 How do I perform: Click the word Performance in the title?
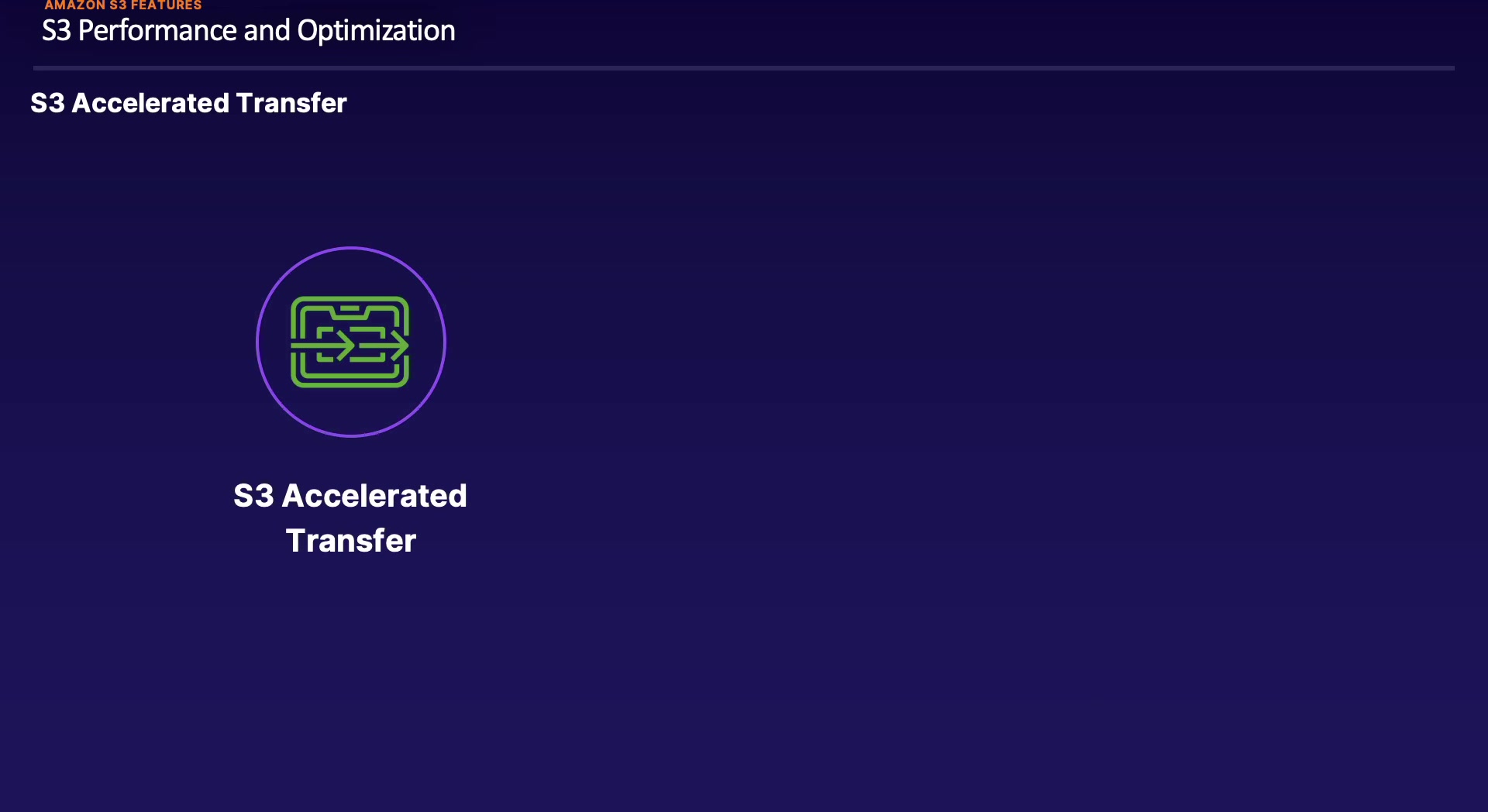tap(157, 31)
